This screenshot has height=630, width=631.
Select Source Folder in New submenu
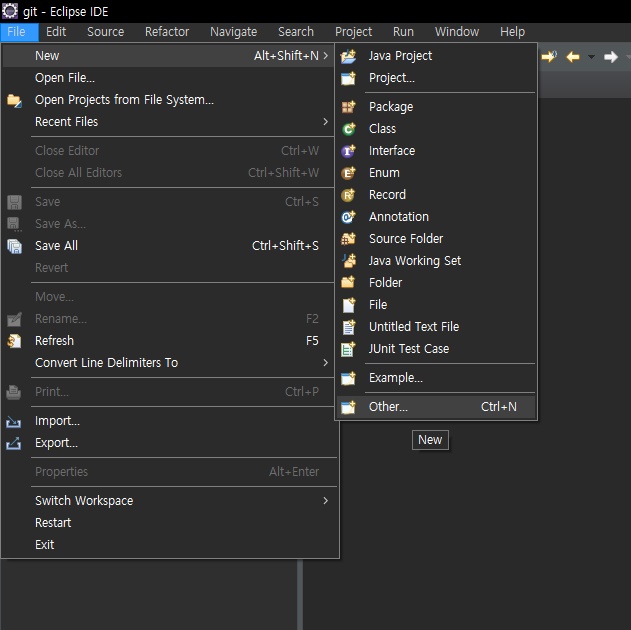pyautogui.click(x=436, y=239)
